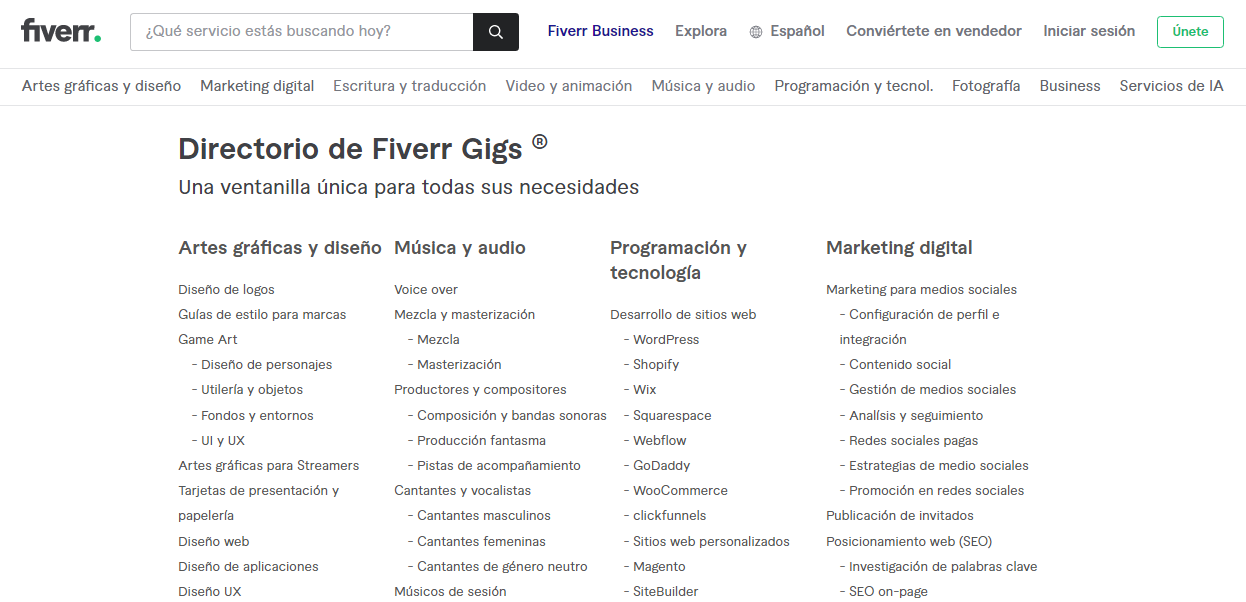Open the Fotografía category

tap(986, 86)
